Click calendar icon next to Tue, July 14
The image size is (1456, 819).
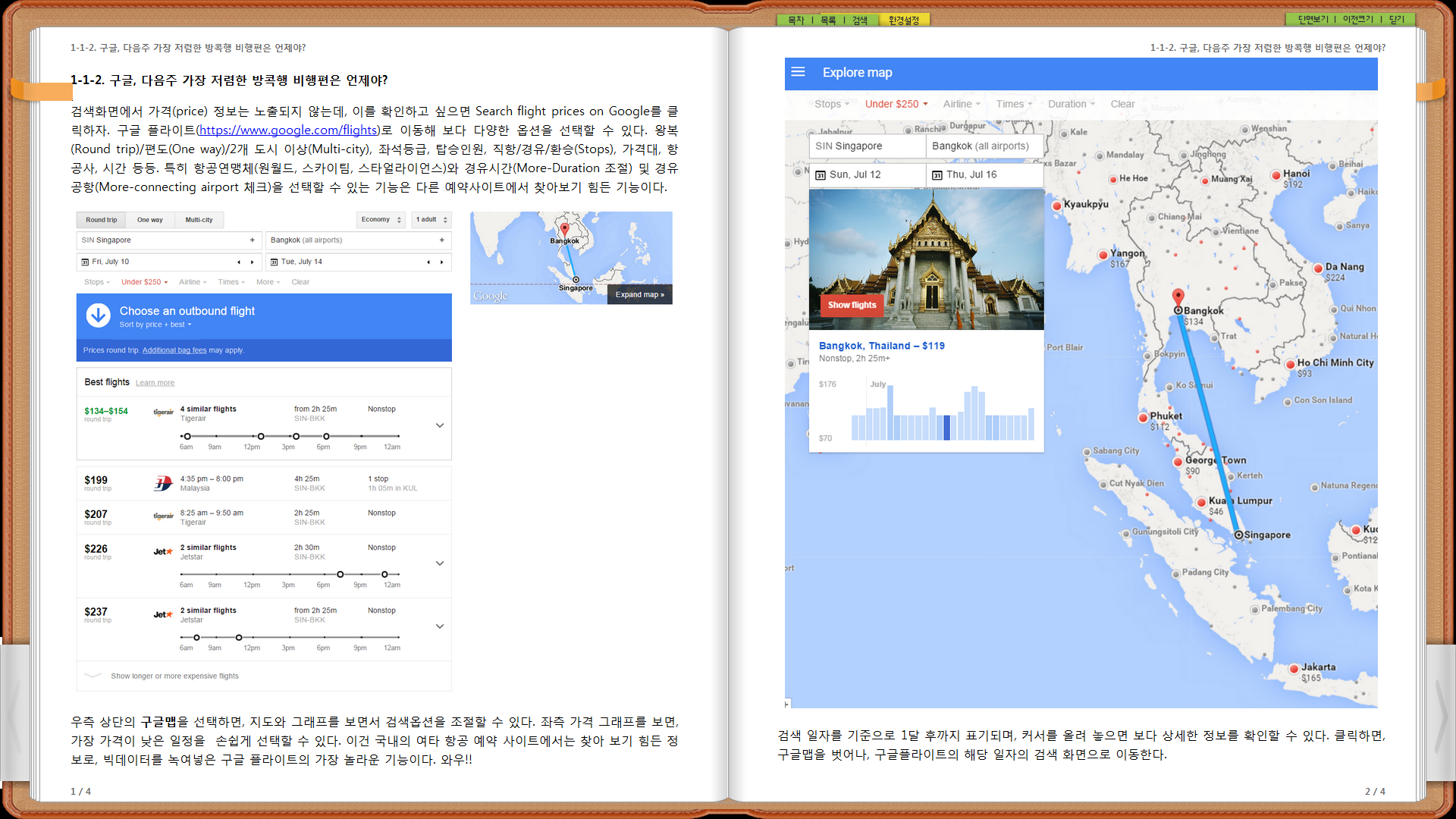point(275,262)
